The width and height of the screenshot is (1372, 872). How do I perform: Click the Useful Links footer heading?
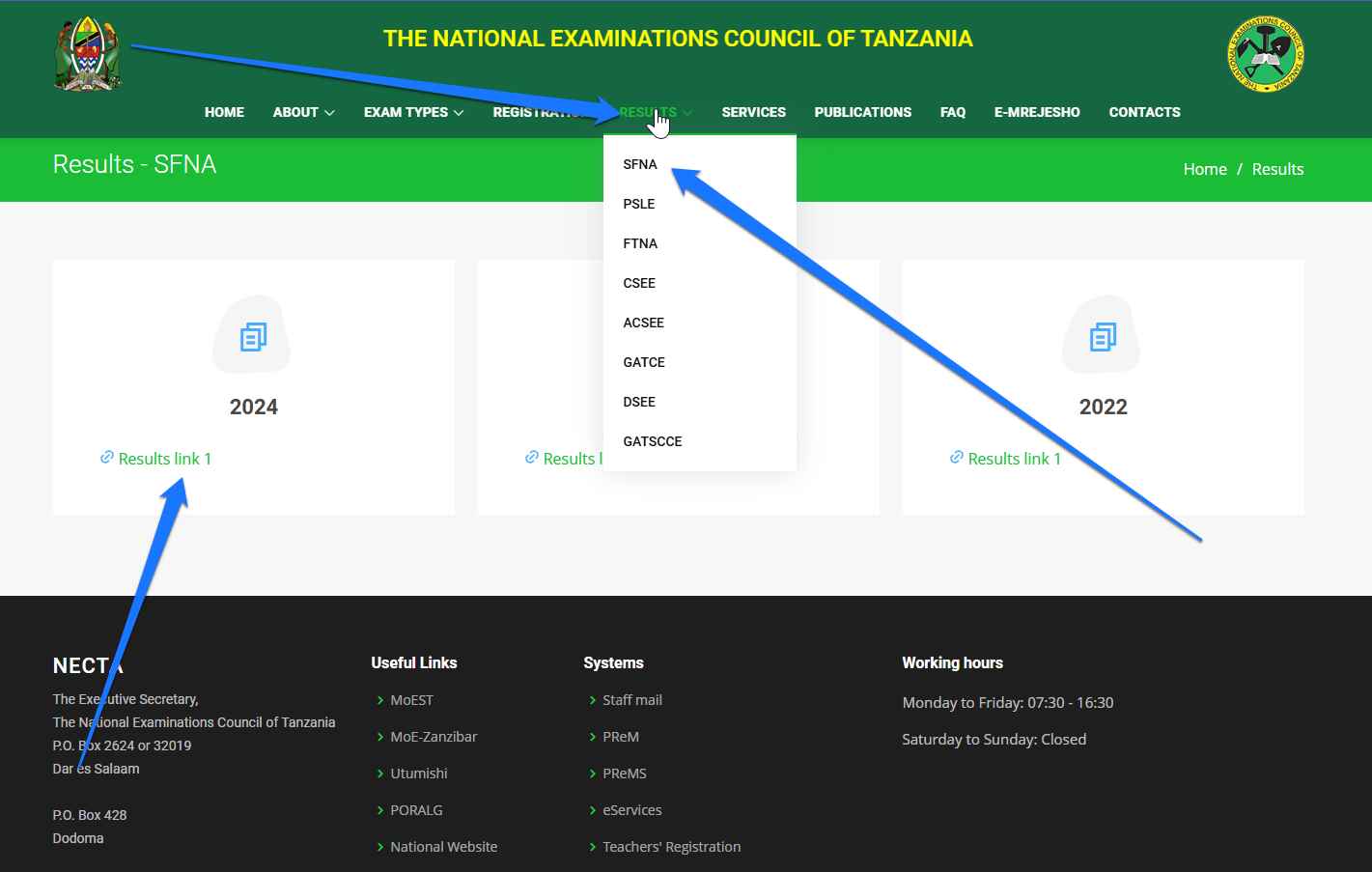[x=414, y=662]
